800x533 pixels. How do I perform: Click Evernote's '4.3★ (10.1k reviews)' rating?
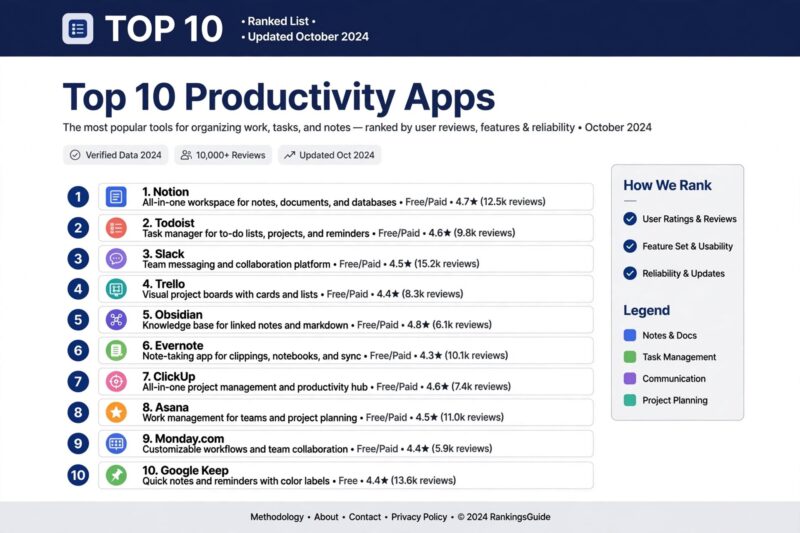464,355
